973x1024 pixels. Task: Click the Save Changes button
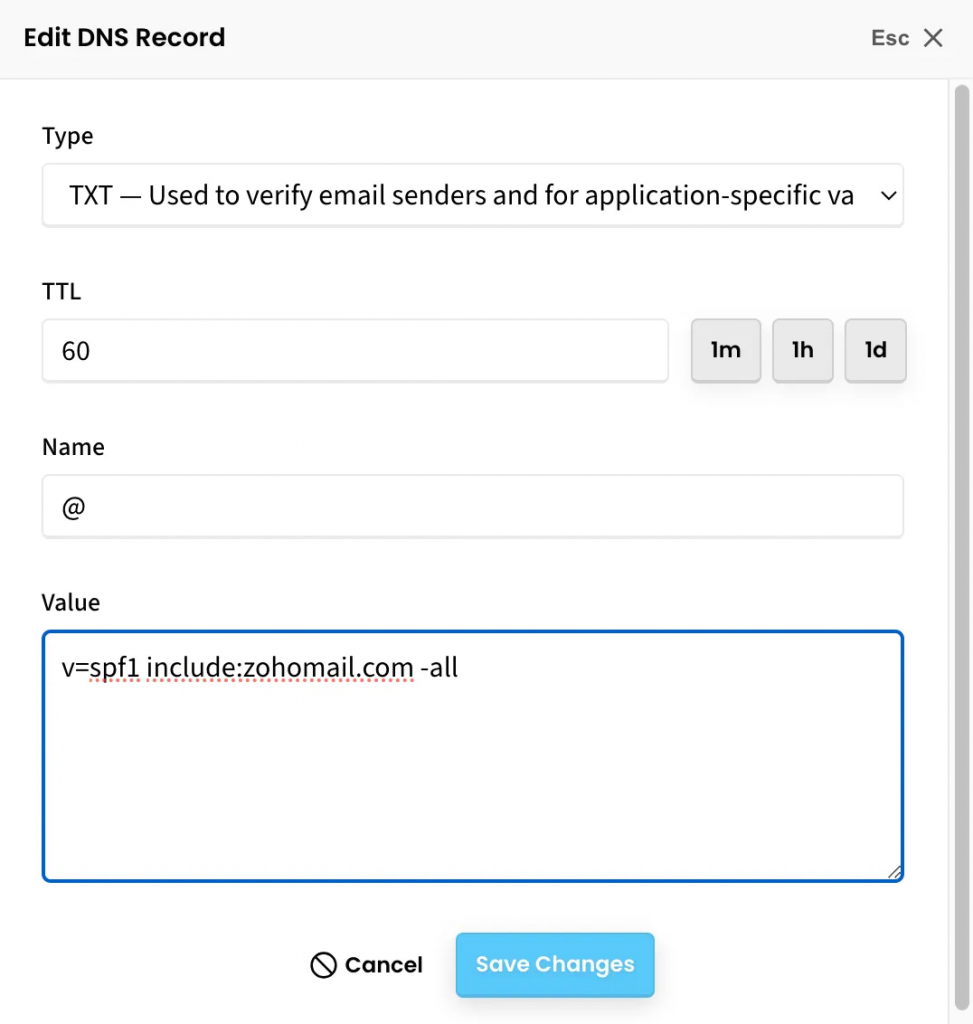555,965
